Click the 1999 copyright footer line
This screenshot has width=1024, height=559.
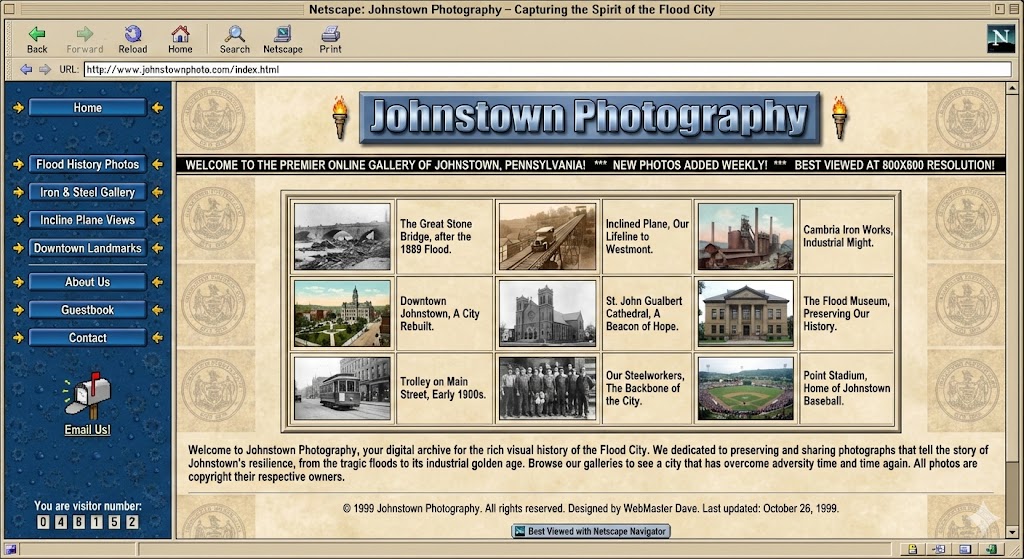591,508
